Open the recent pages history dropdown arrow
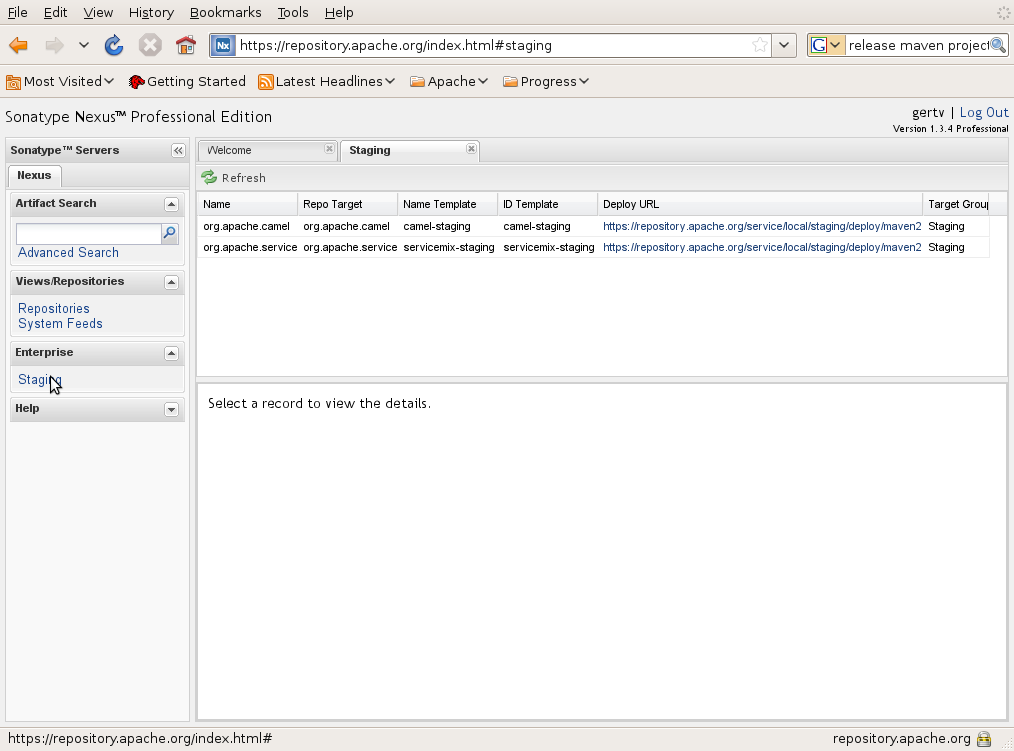 click(83, 45)
